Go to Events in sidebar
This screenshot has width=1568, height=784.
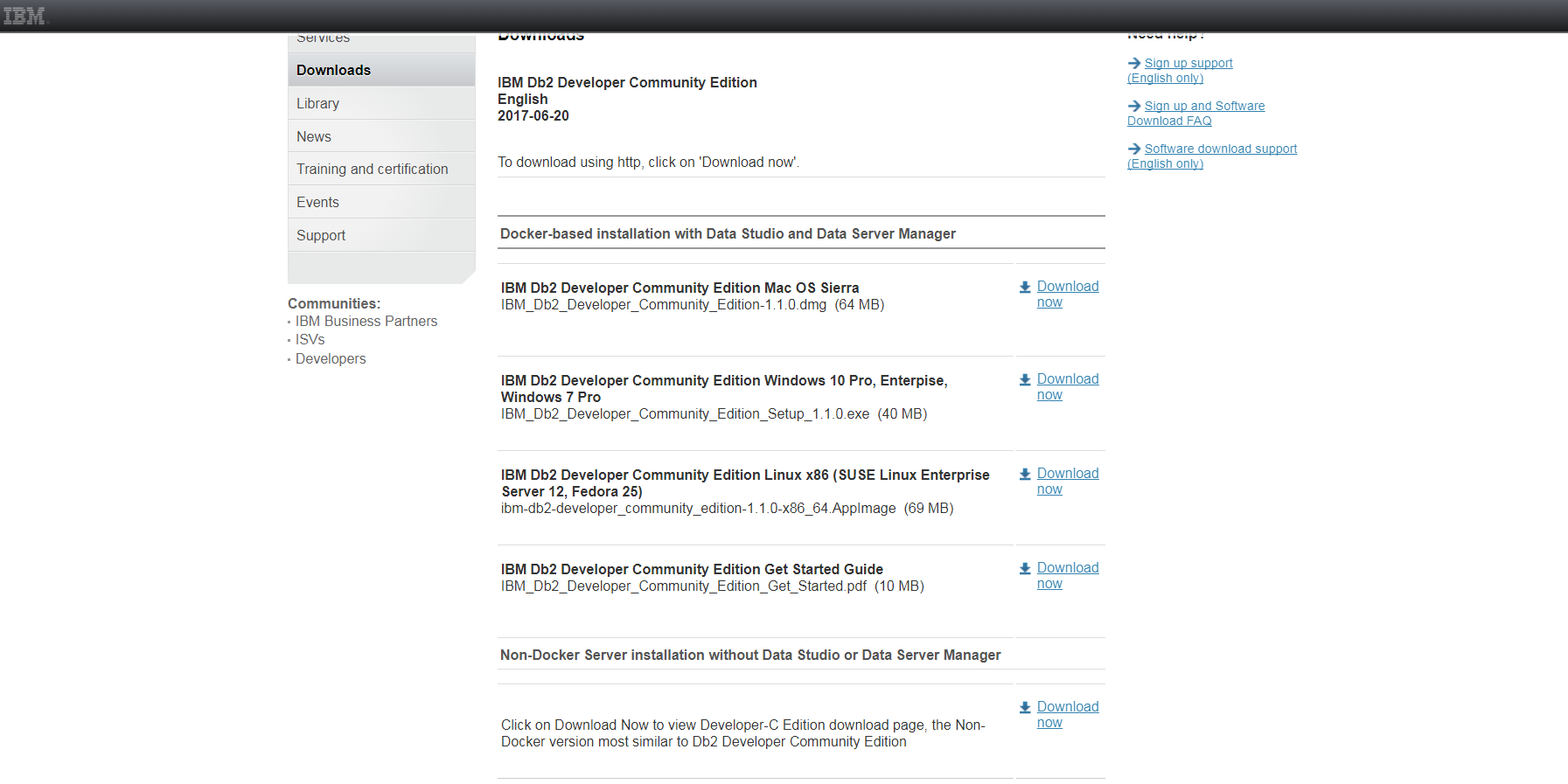pos(381,202)
